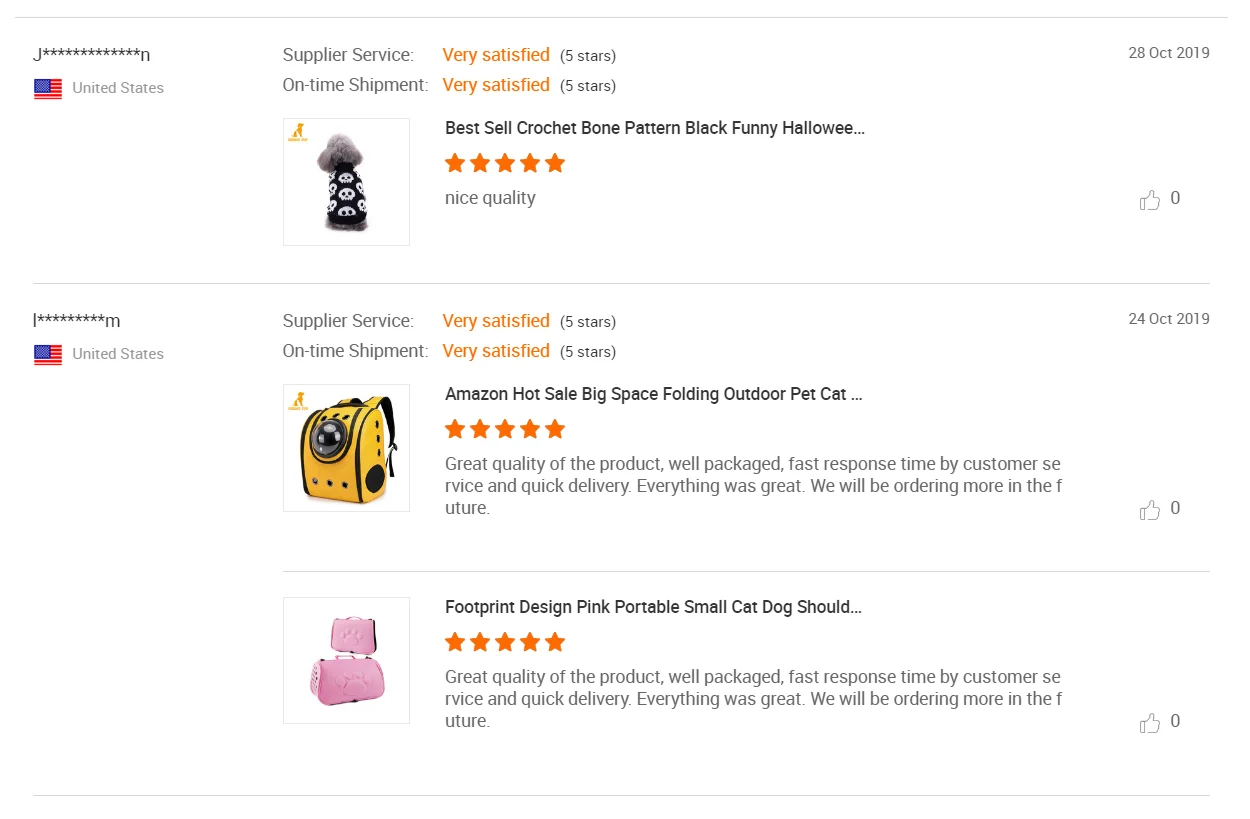Click star rating of yellow backpack review
Viewport: 1250px width, 819px height.
[505, 429]
